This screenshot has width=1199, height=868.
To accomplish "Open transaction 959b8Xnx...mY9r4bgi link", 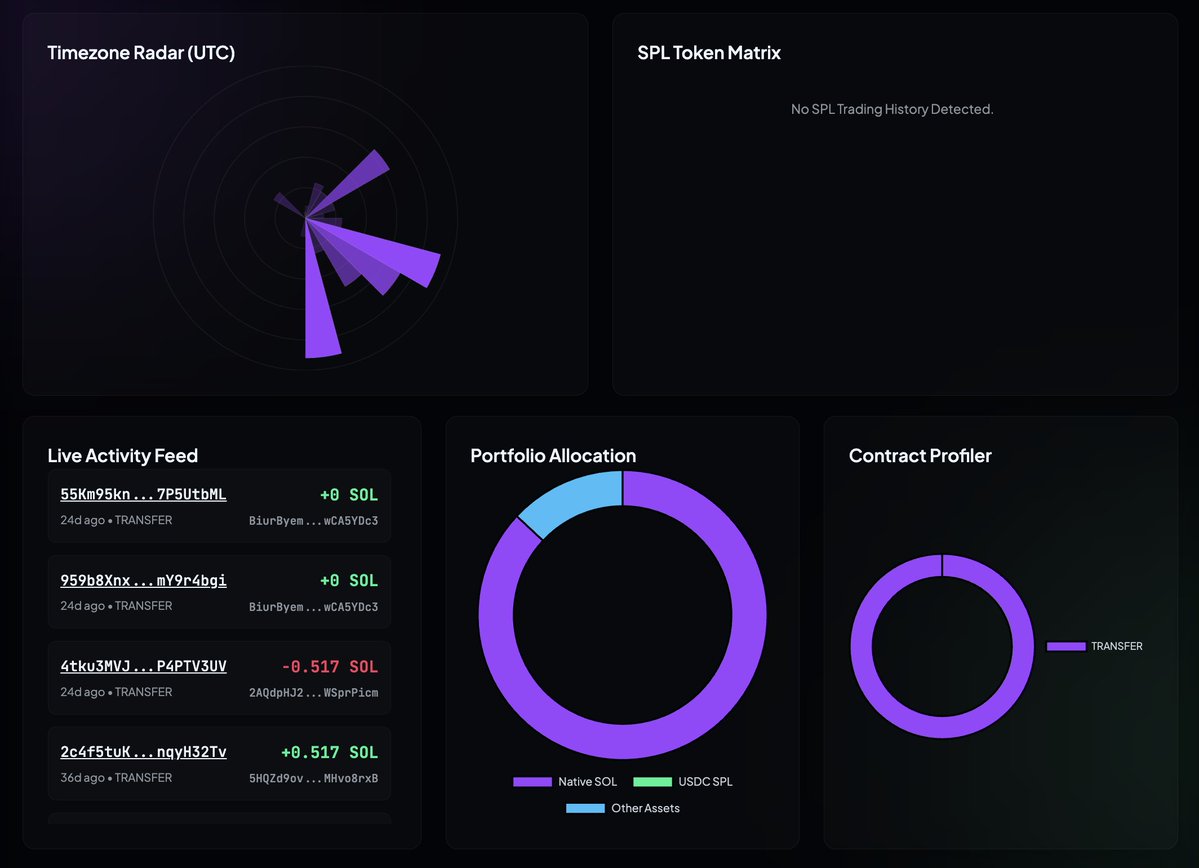I will [143, 580].
